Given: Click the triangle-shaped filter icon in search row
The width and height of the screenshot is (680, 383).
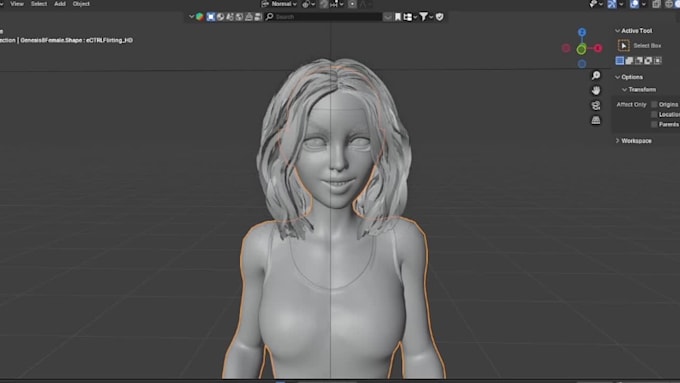Looking at the screenshot, I should pyautogui.click(x=249, y=16).
